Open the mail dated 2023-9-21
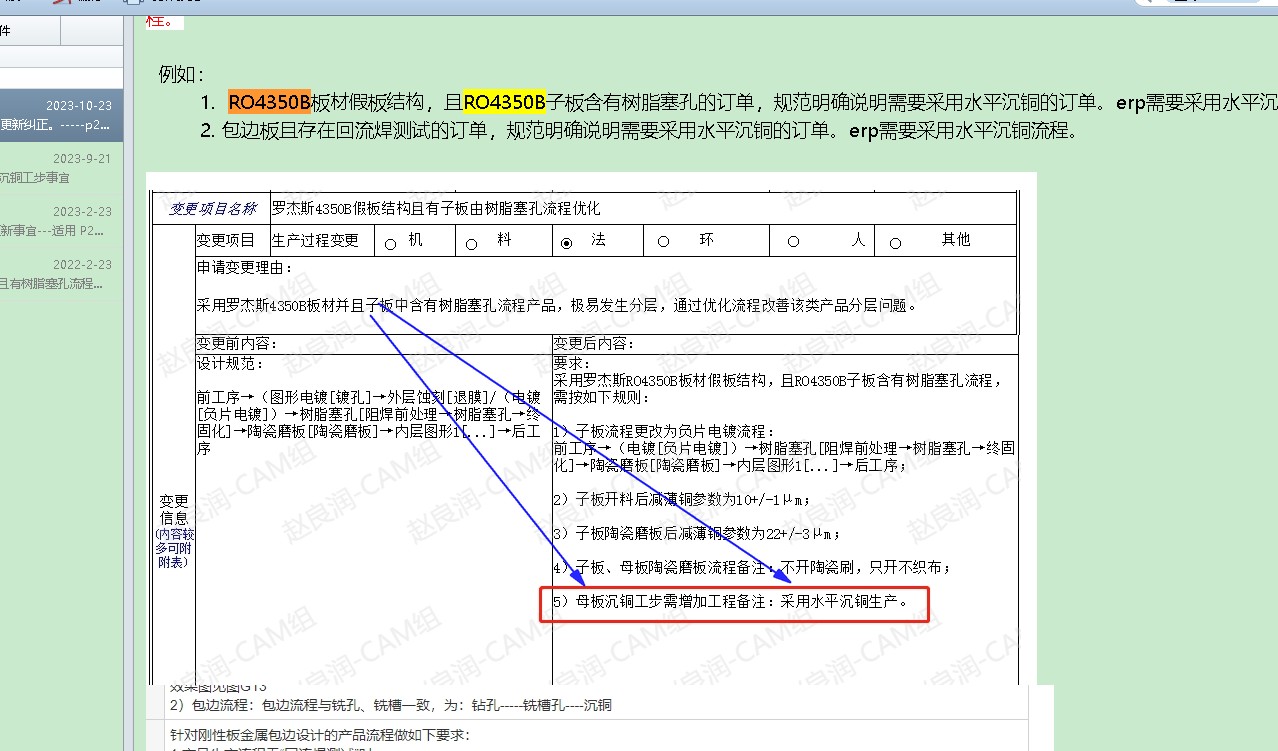The image size is (1278, 751). (61, 168)
